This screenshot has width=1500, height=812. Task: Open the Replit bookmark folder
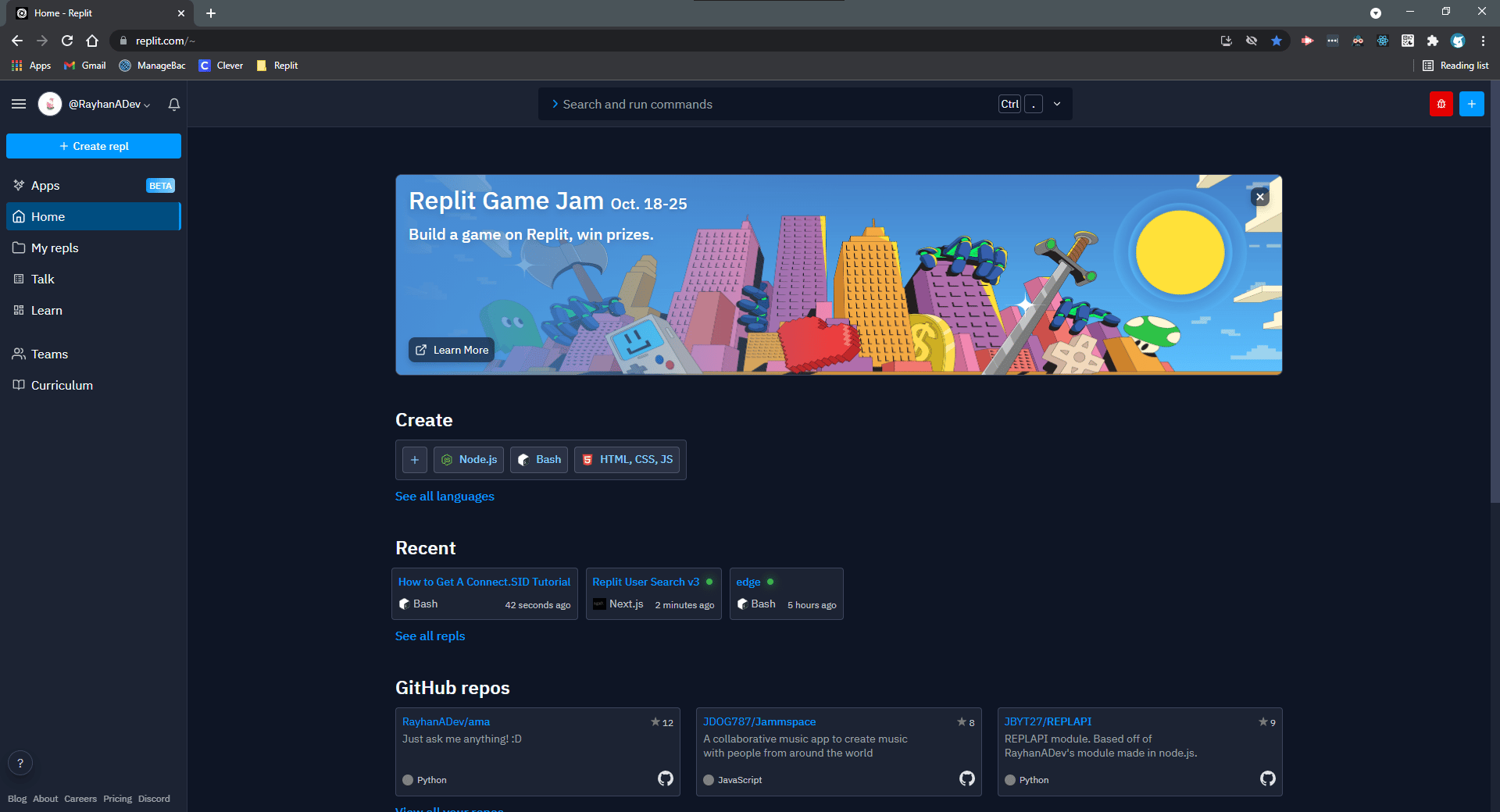click(277, 66)
